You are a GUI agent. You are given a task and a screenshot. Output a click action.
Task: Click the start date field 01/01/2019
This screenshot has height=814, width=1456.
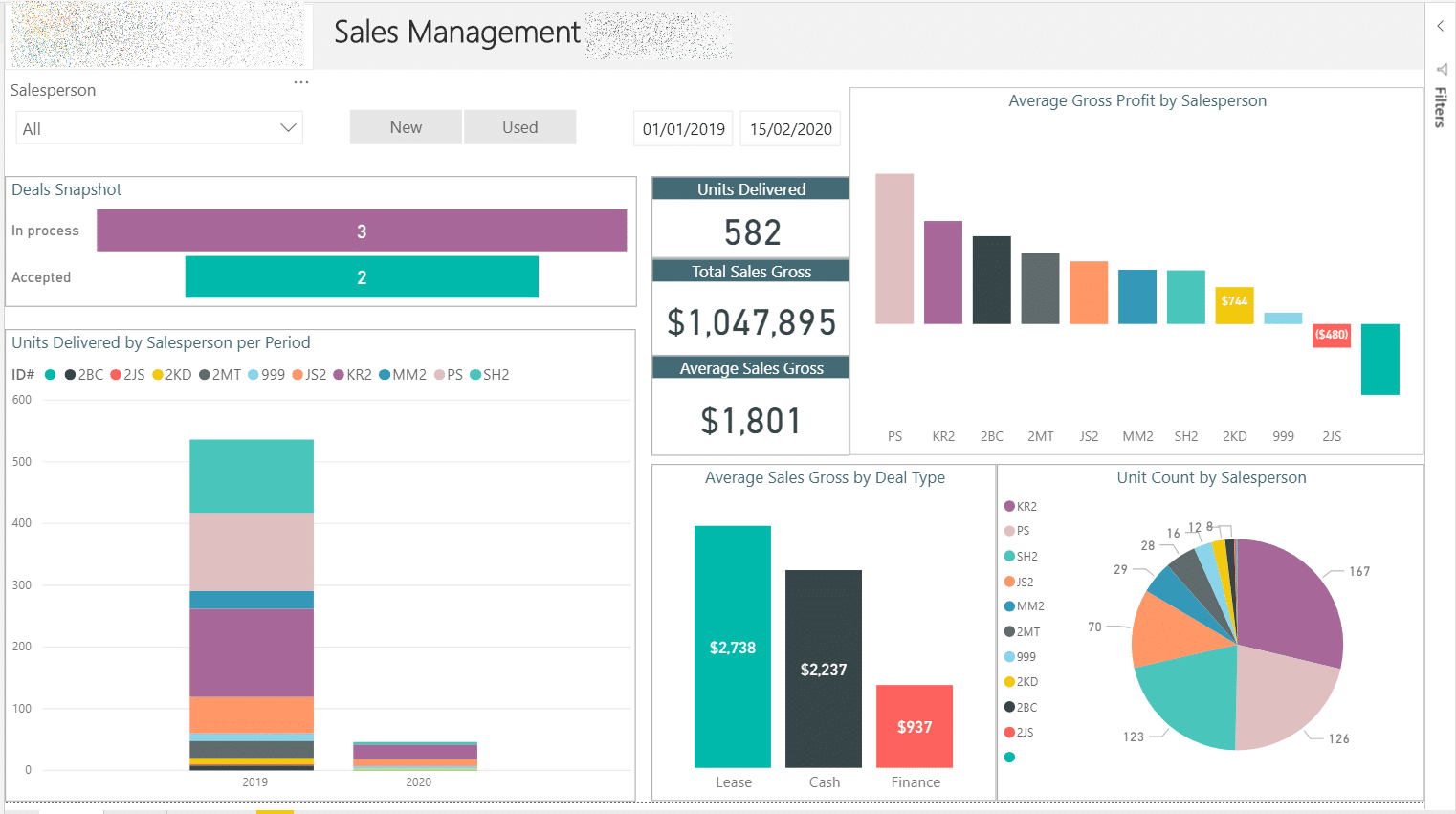tap(682, 128)
